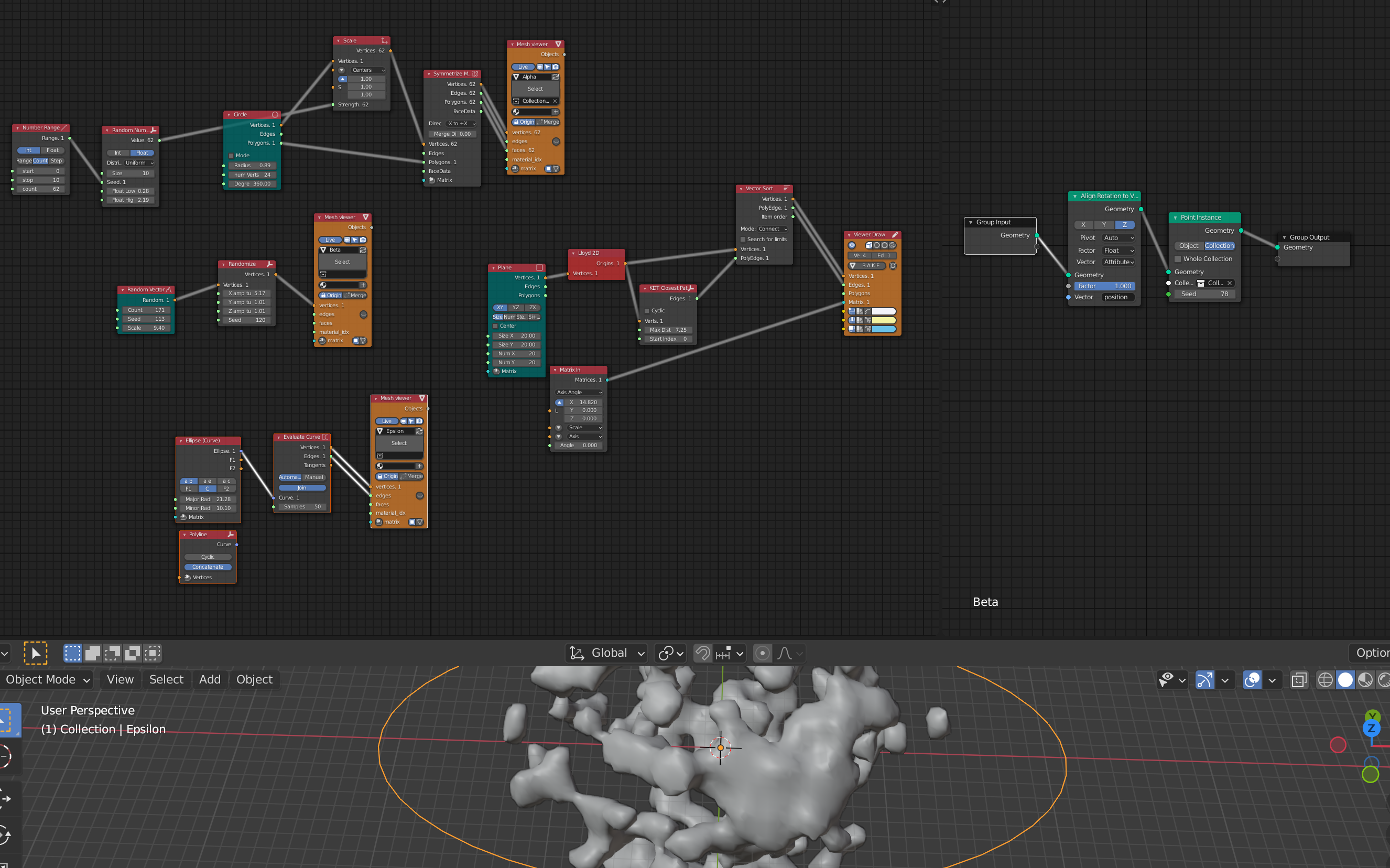
Task: Check Search for limits on Vector Sort node
Action: click(x=743, y=240)
